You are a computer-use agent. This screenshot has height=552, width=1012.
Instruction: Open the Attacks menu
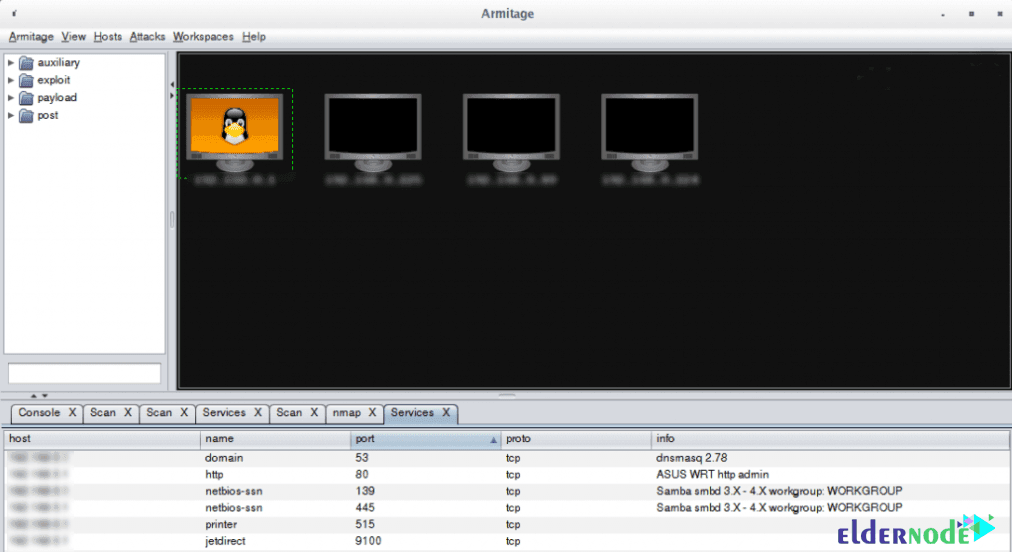click(147, 37)
